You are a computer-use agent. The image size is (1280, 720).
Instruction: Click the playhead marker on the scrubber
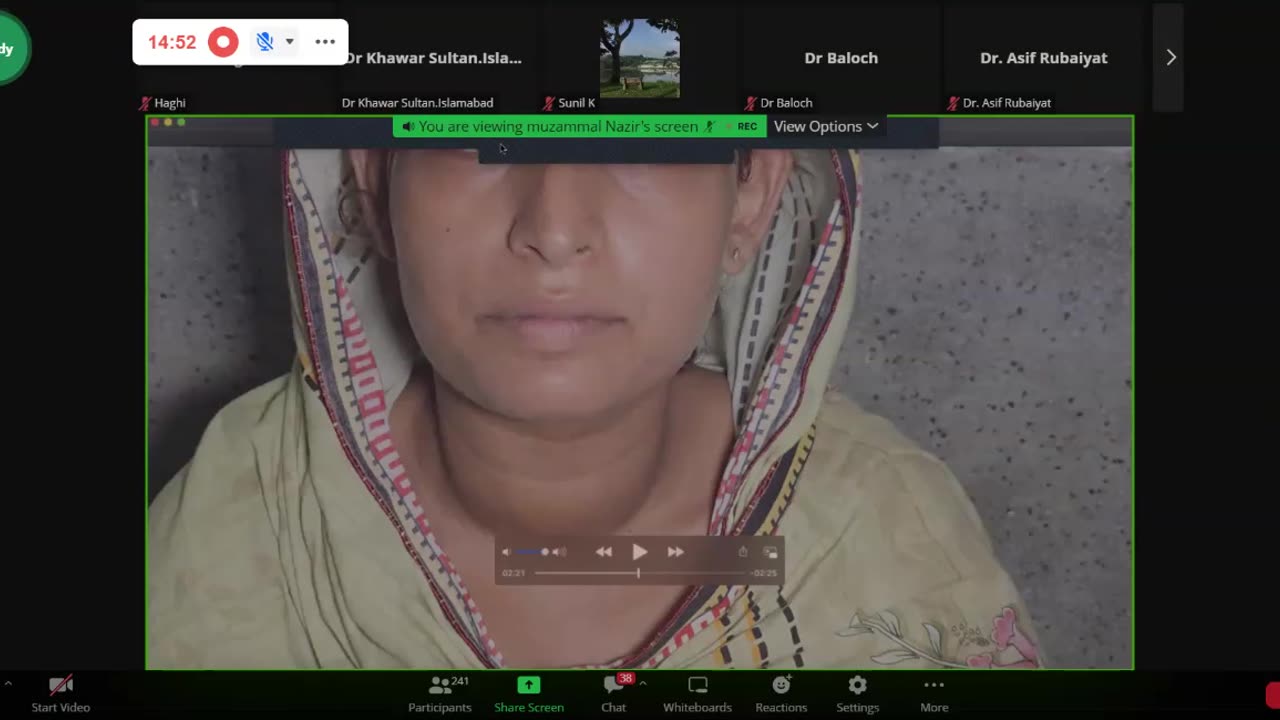pyautogui.click(x=638, y=573)
